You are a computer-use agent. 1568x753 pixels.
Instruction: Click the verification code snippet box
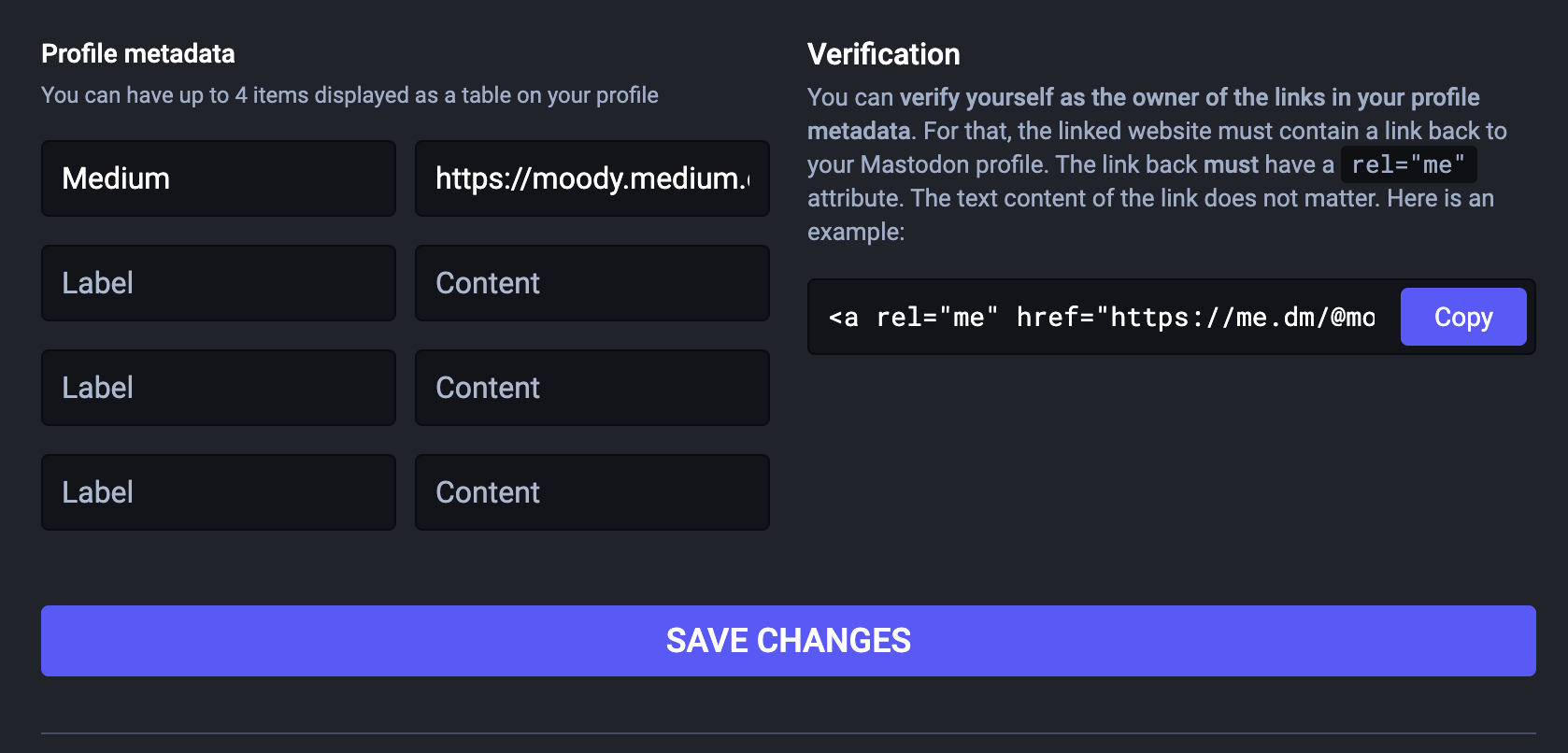coord(1103,318)
